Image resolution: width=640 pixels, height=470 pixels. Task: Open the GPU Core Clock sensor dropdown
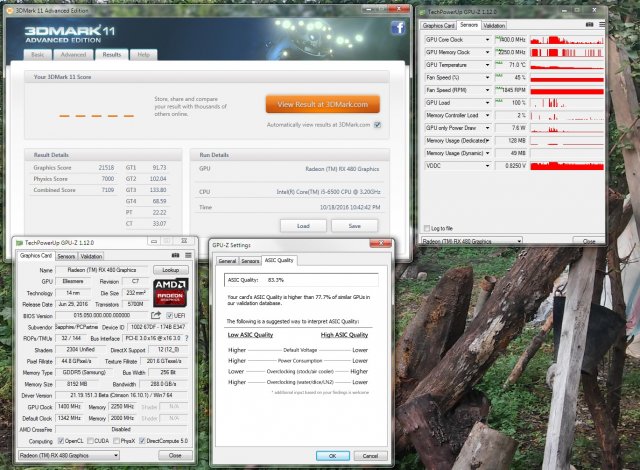tap(487, 39)
